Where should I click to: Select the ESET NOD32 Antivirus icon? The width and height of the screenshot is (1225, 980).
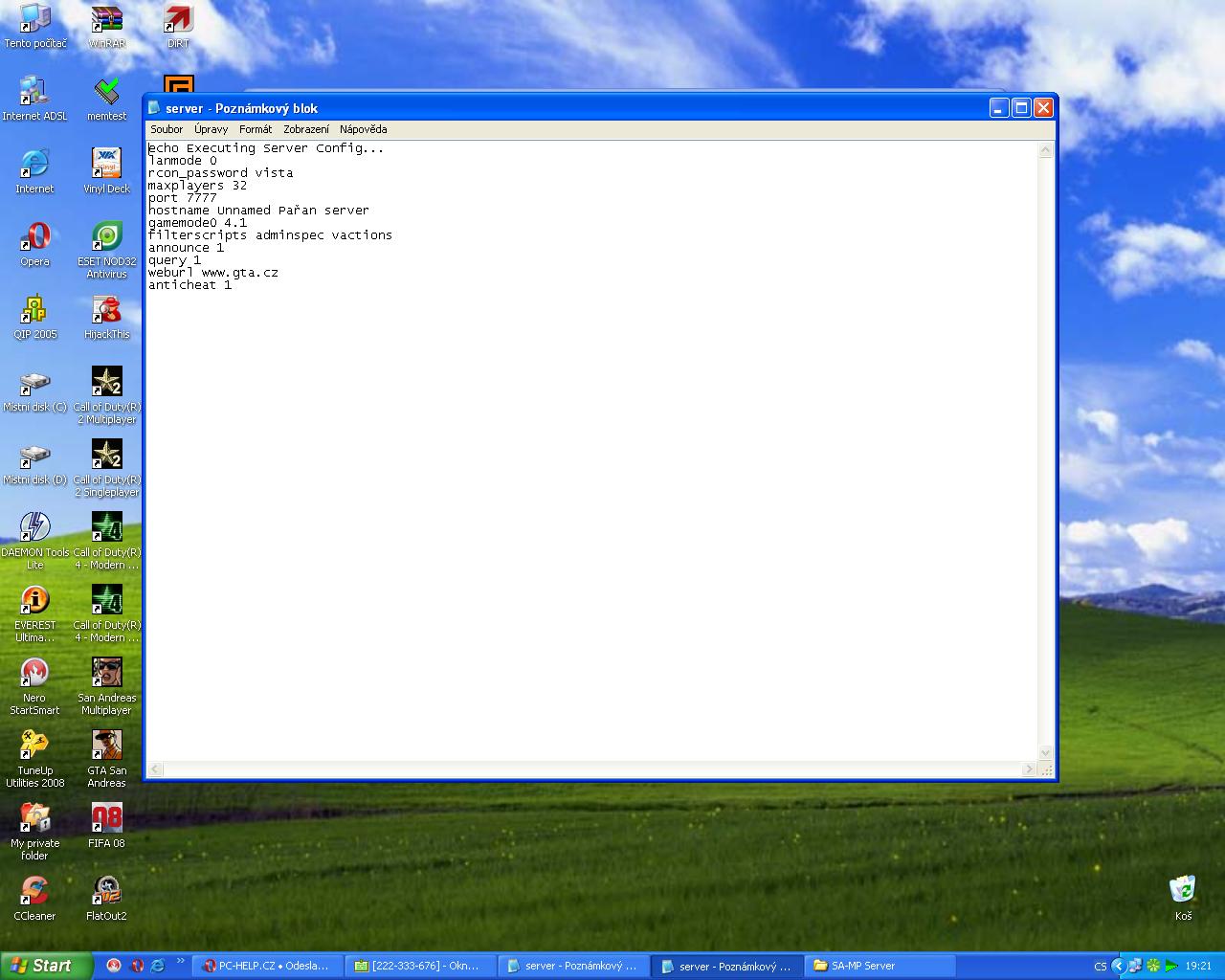click(106, 251)
